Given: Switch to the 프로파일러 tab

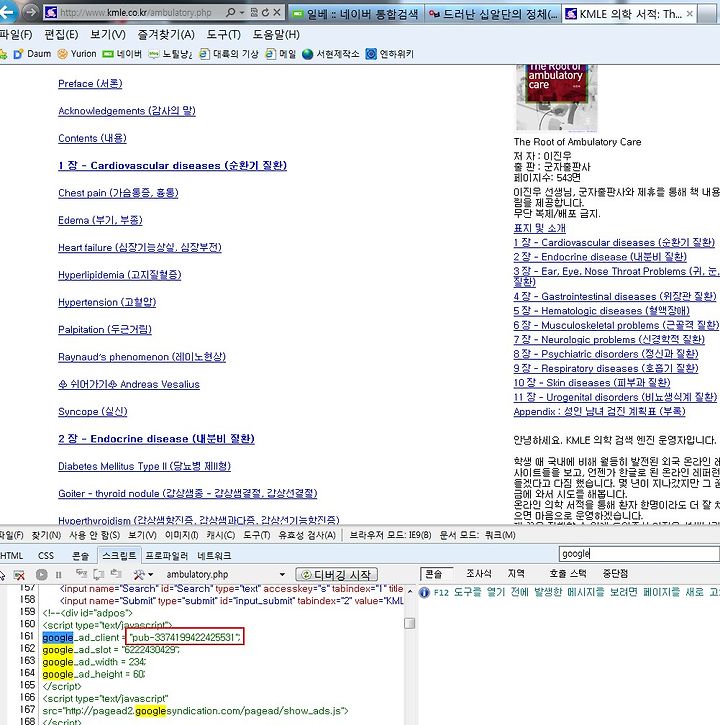Looking at the screenshot, I should pyautogui.click(x=166, y=555).
